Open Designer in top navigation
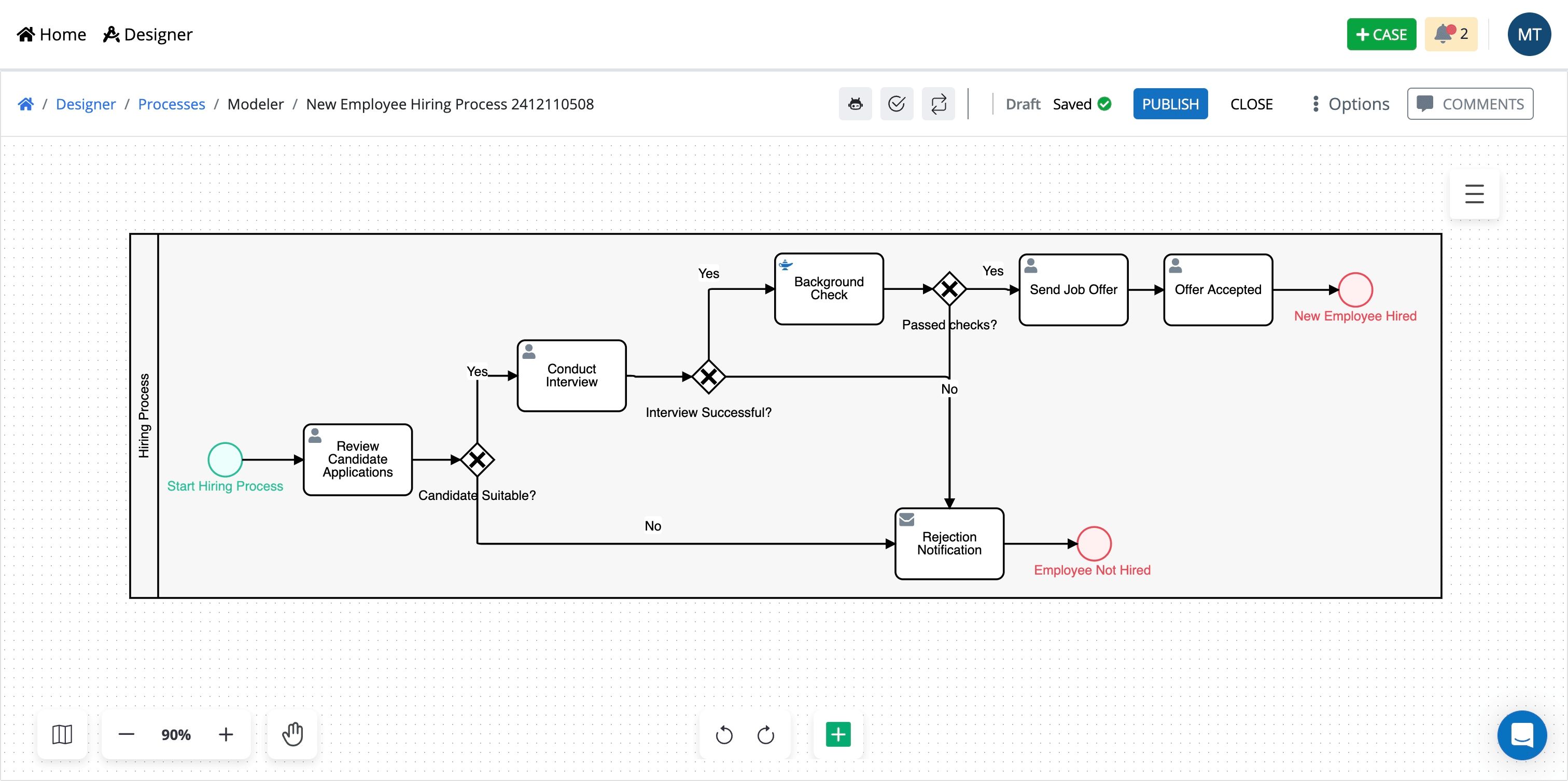The width and height of the screenshot is (1568, 781). (148, 34)
